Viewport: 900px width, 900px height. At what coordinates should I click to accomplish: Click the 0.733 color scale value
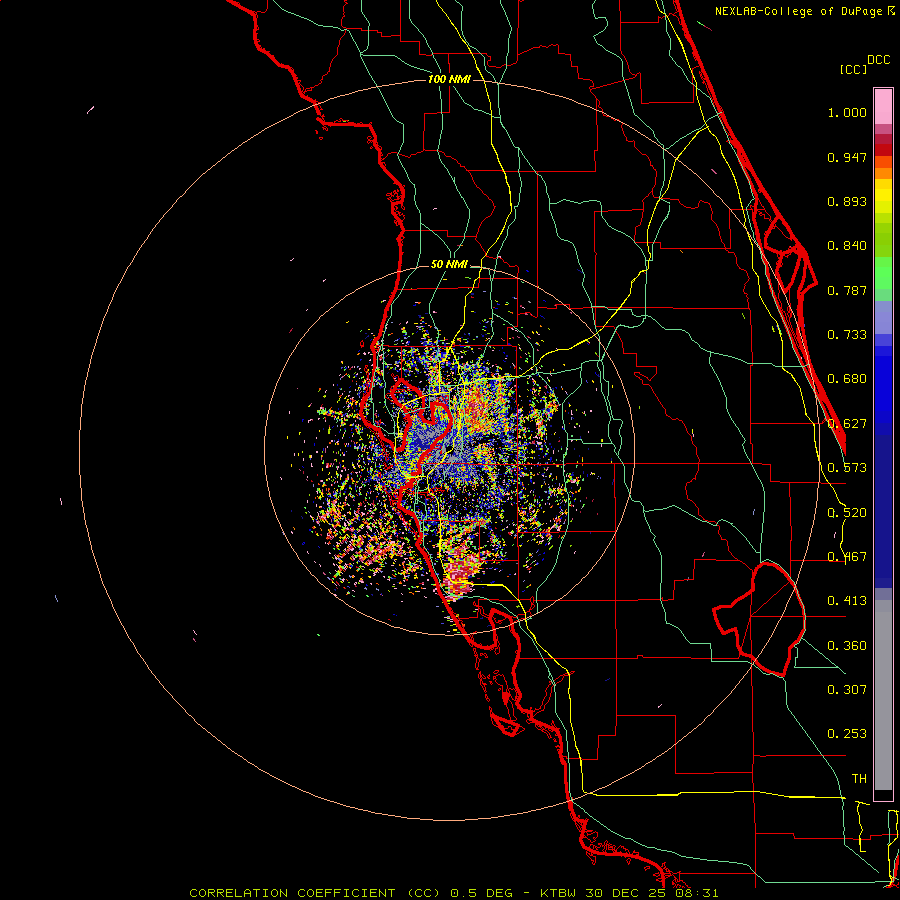847,335
